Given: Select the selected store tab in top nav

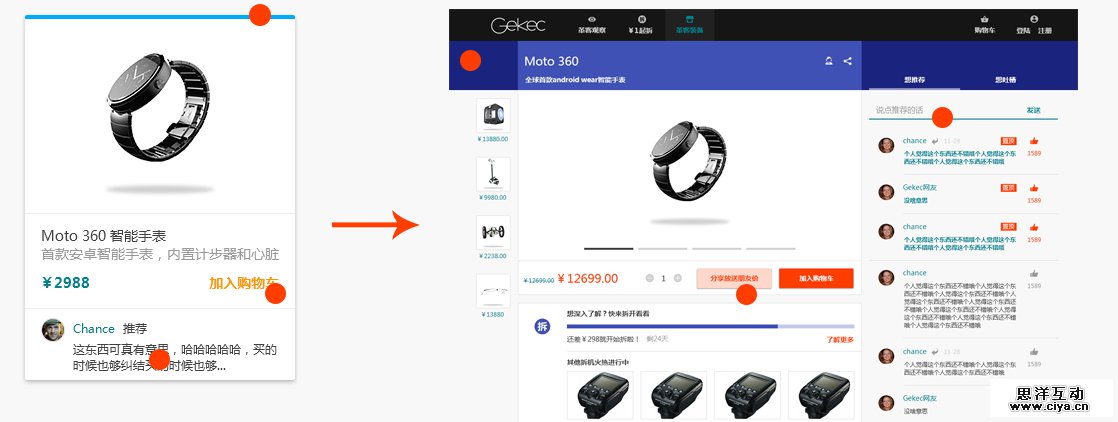Looking at the screenshot, I should click(689, 25).
